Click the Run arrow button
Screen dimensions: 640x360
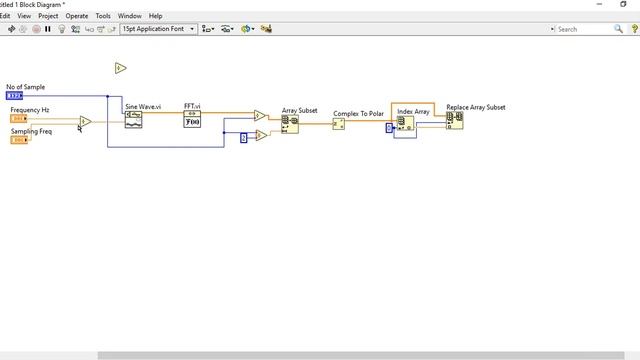11,29
